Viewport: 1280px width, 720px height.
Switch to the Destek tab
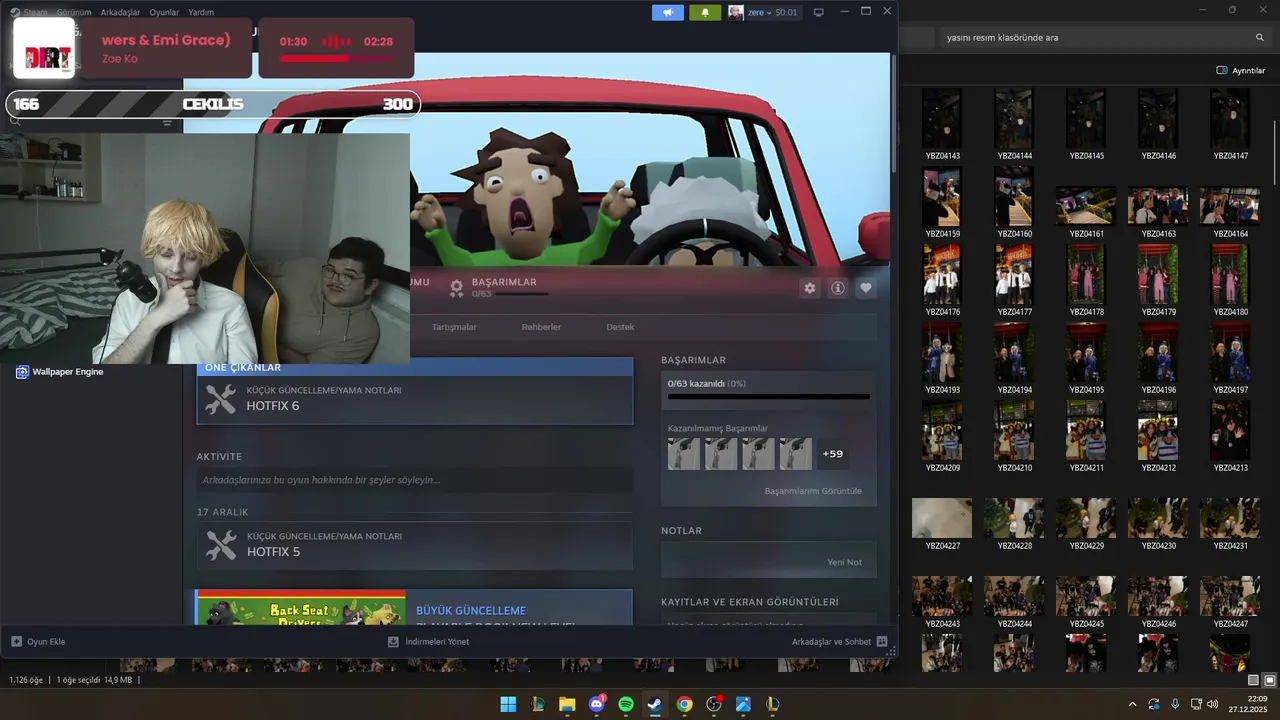(x=620, y=327)
